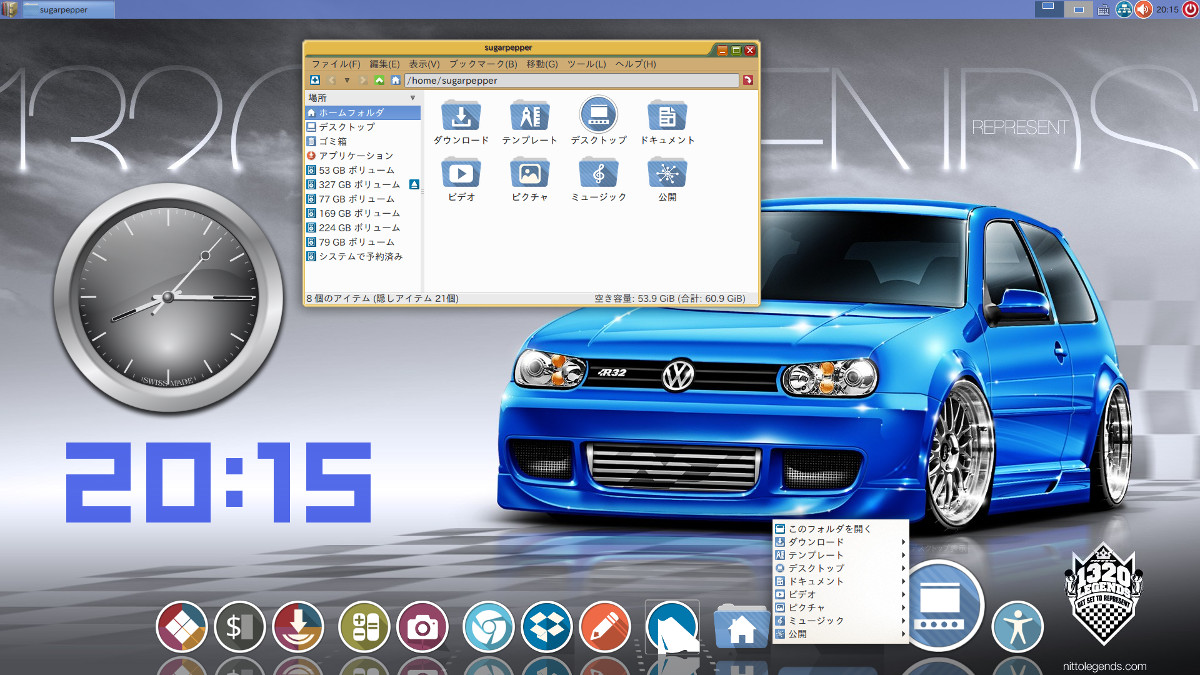Open ゴミ箱 in the places sidebar
This screenshot has height=675, width=1200.
[x=363, y=142]
